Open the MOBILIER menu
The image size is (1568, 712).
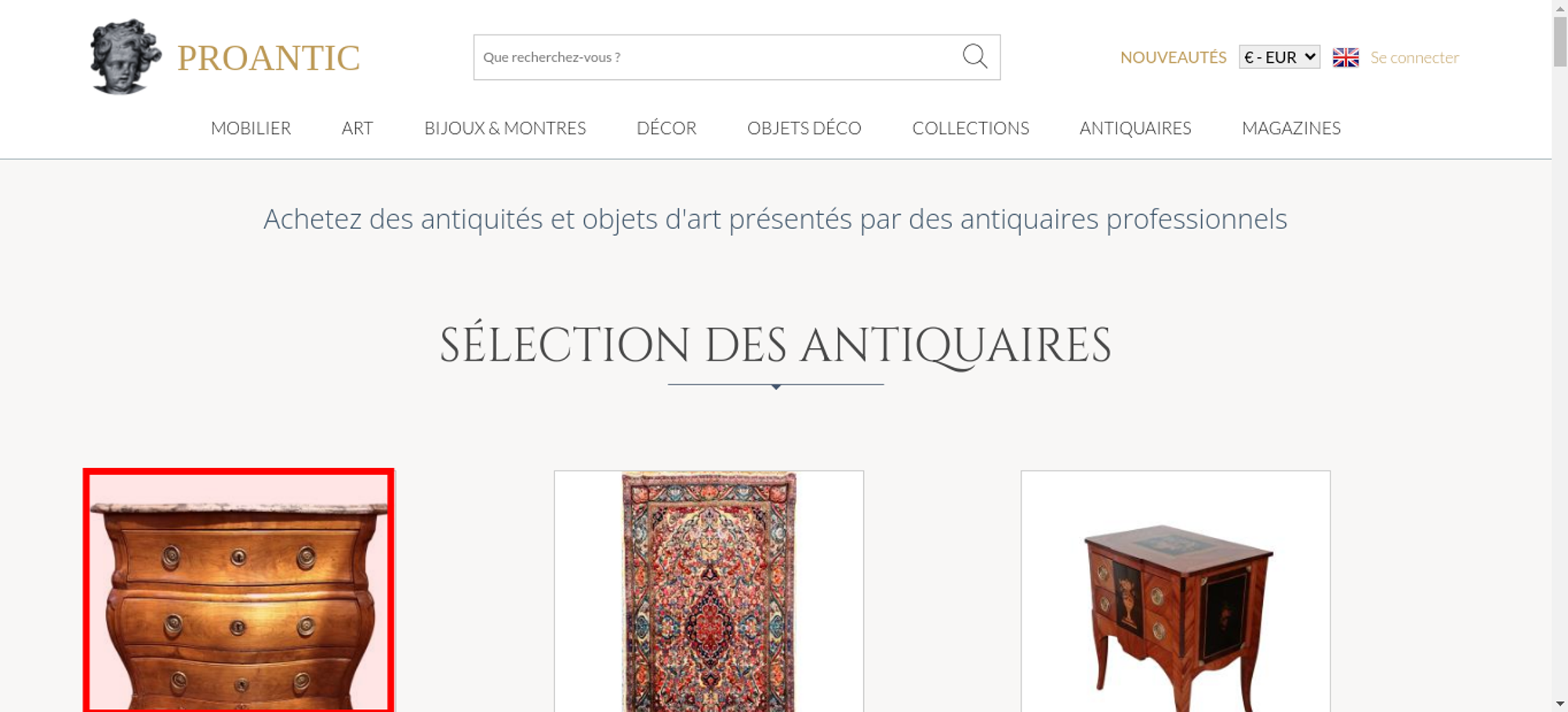[251, 128]
